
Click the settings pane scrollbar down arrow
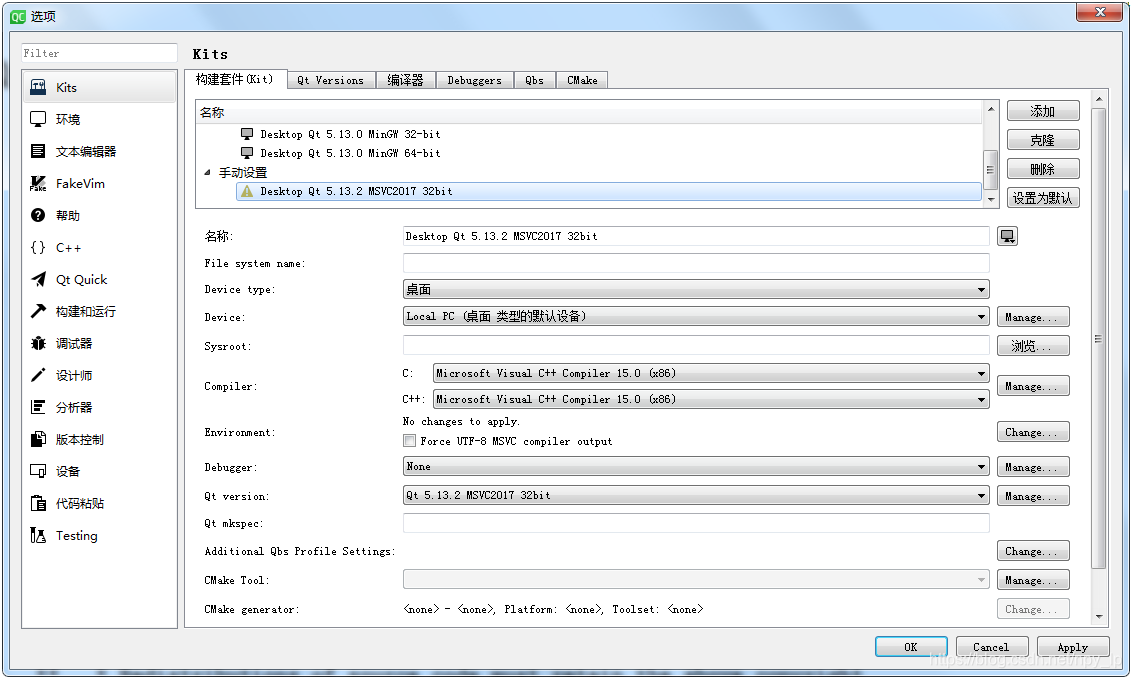1099,617
